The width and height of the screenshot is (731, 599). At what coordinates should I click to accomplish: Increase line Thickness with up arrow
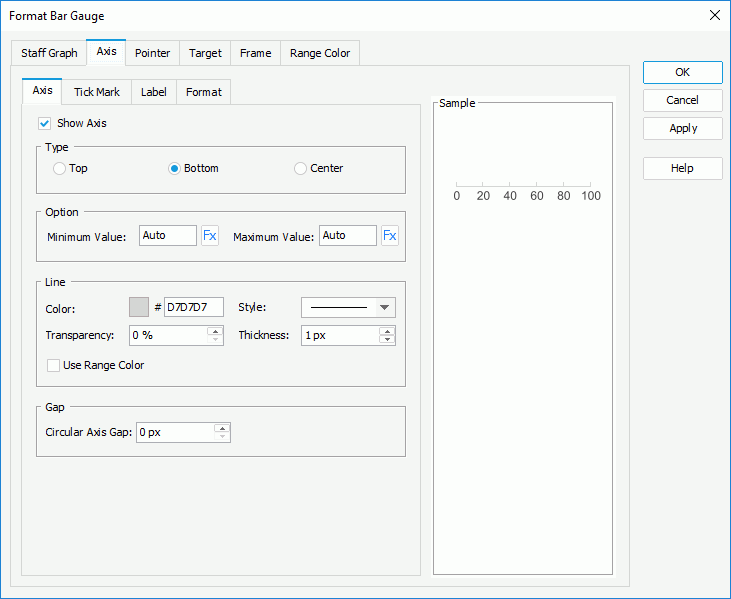coord(387,331)
